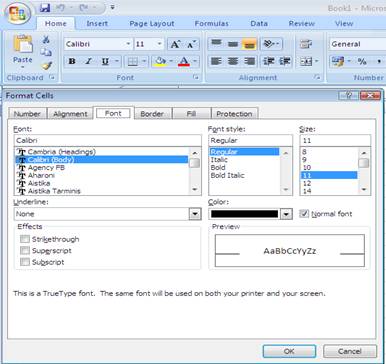
Task: Decrease indent in Alignment group
Action: click(269, 61)
